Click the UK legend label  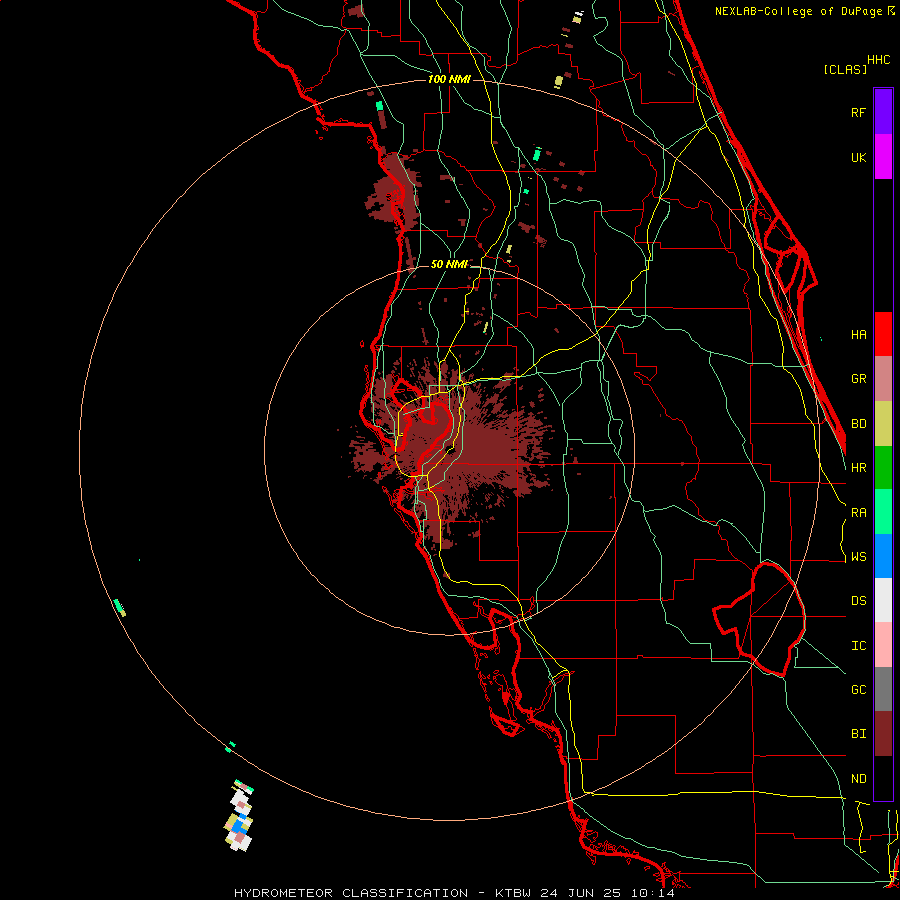pos(858,157)
